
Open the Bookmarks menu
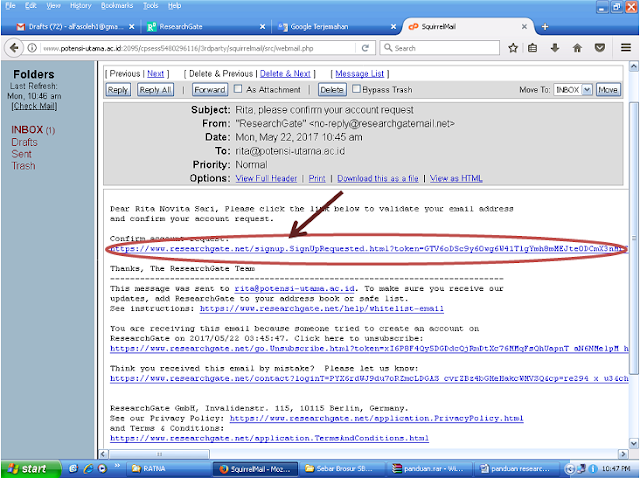117,6
